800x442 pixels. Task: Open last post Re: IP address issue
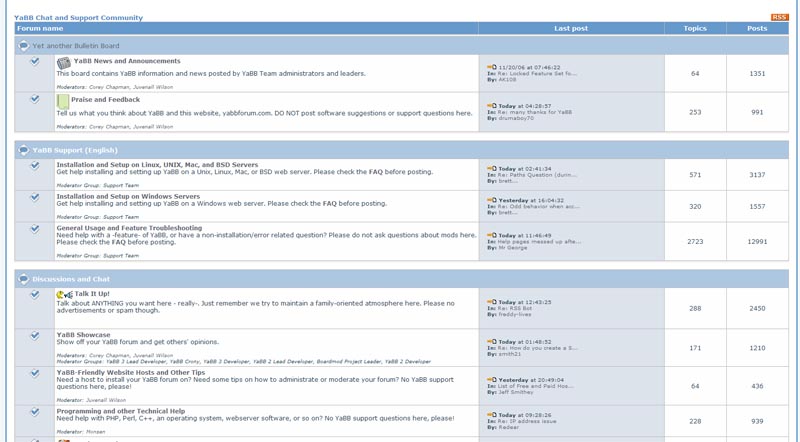(x=527, y=422)
